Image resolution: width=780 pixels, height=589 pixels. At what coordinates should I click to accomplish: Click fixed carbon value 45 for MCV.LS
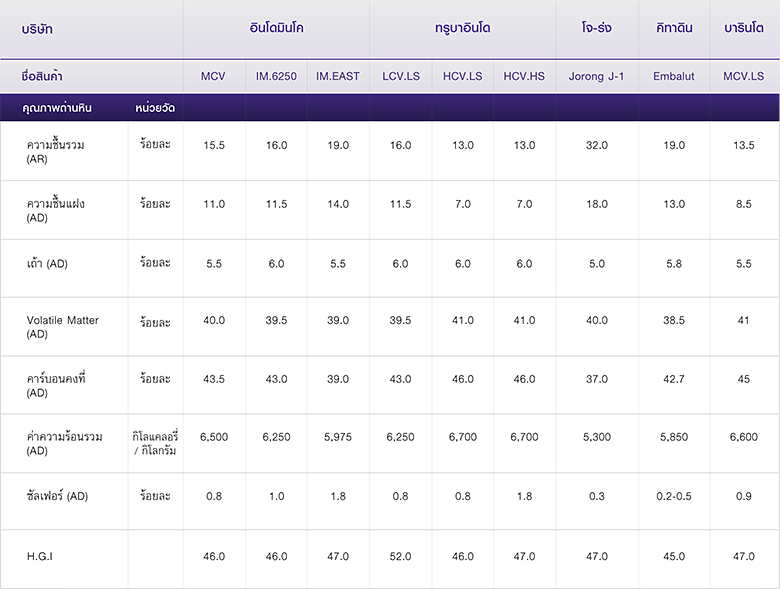pyautogui.click(x=744, y=379)
